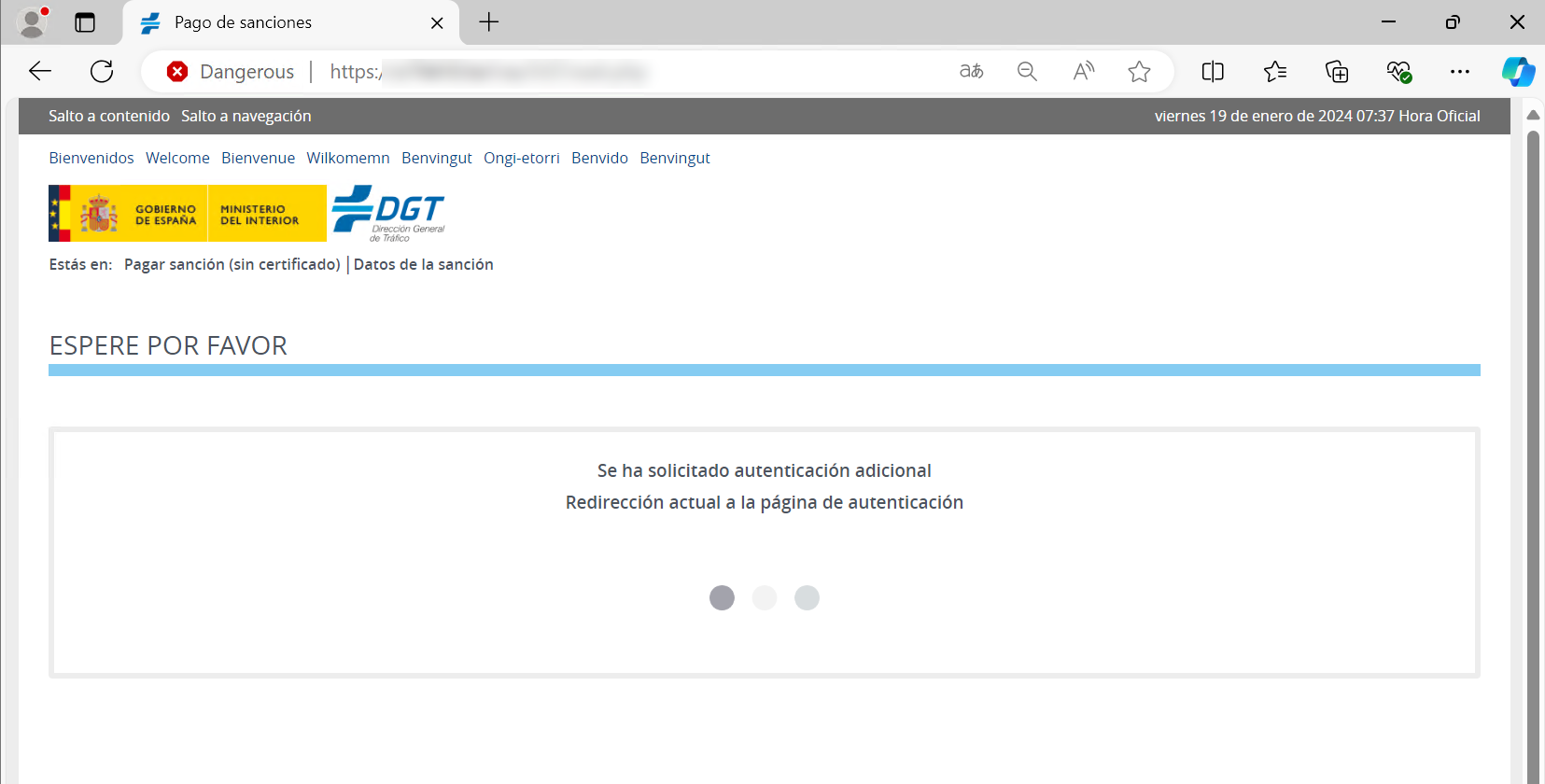The width and height of the screenshot is (1545, 784).
Task: Open the translate page icon
Action: click(971, 72)
